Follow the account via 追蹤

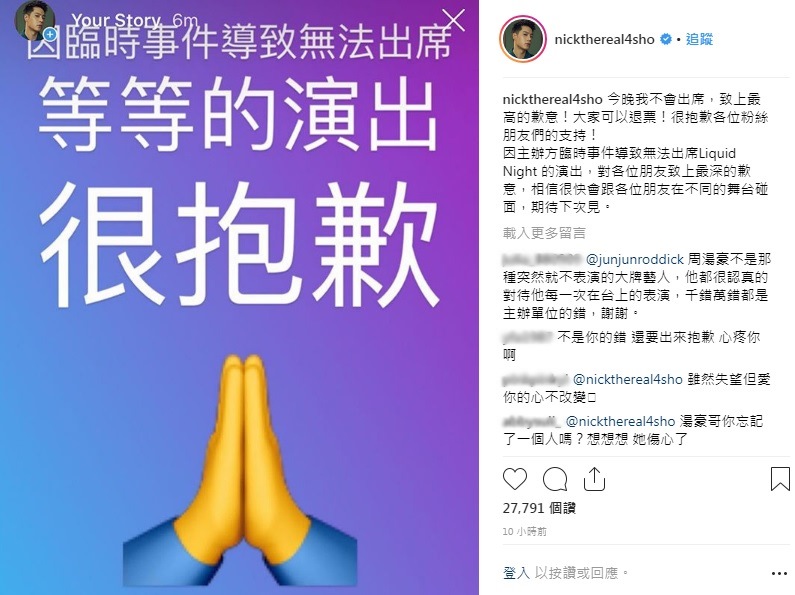(699, 39)
